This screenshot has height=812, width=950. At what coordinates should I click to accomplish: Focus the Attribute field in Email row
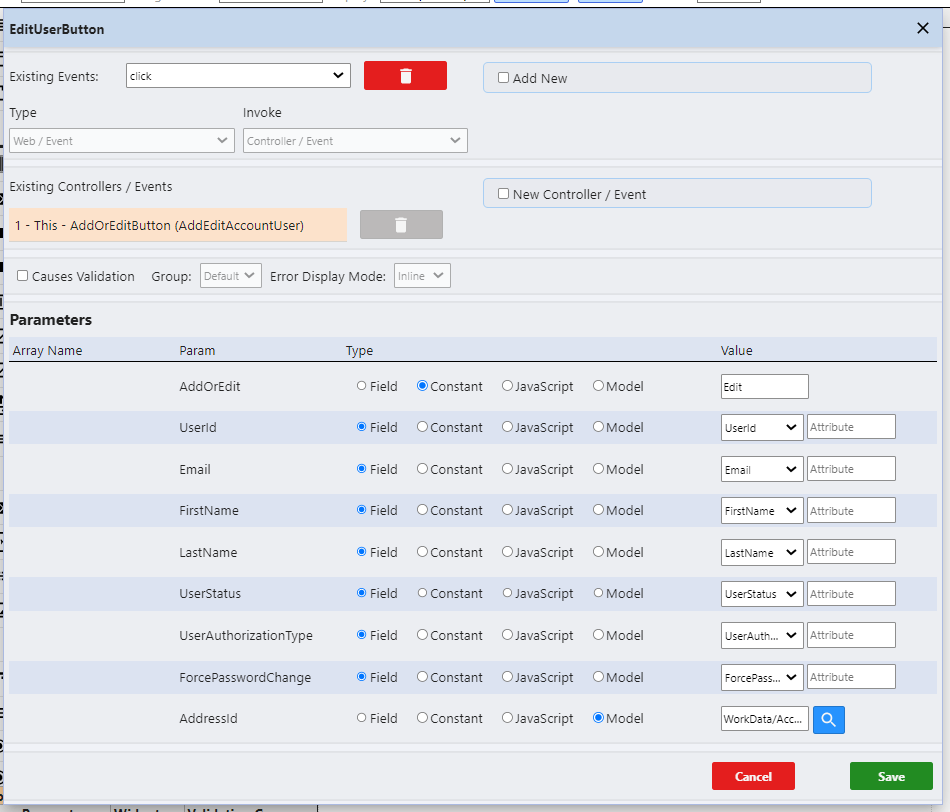tap(851, 468)
